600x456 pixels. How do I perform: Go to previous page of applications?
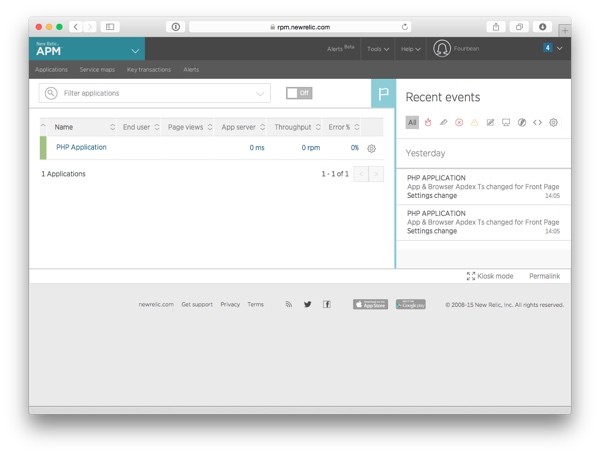pos(361,174)
